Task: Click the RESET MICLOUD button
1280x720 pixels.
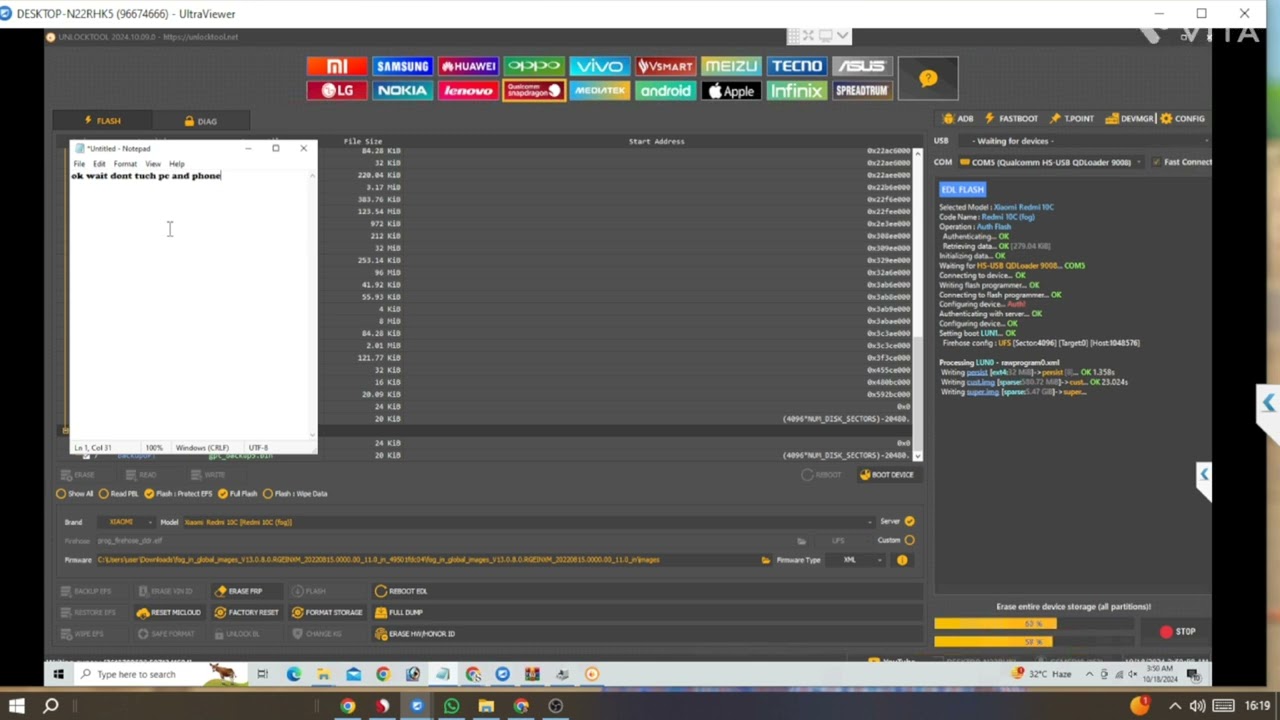Action: (168, 613)
